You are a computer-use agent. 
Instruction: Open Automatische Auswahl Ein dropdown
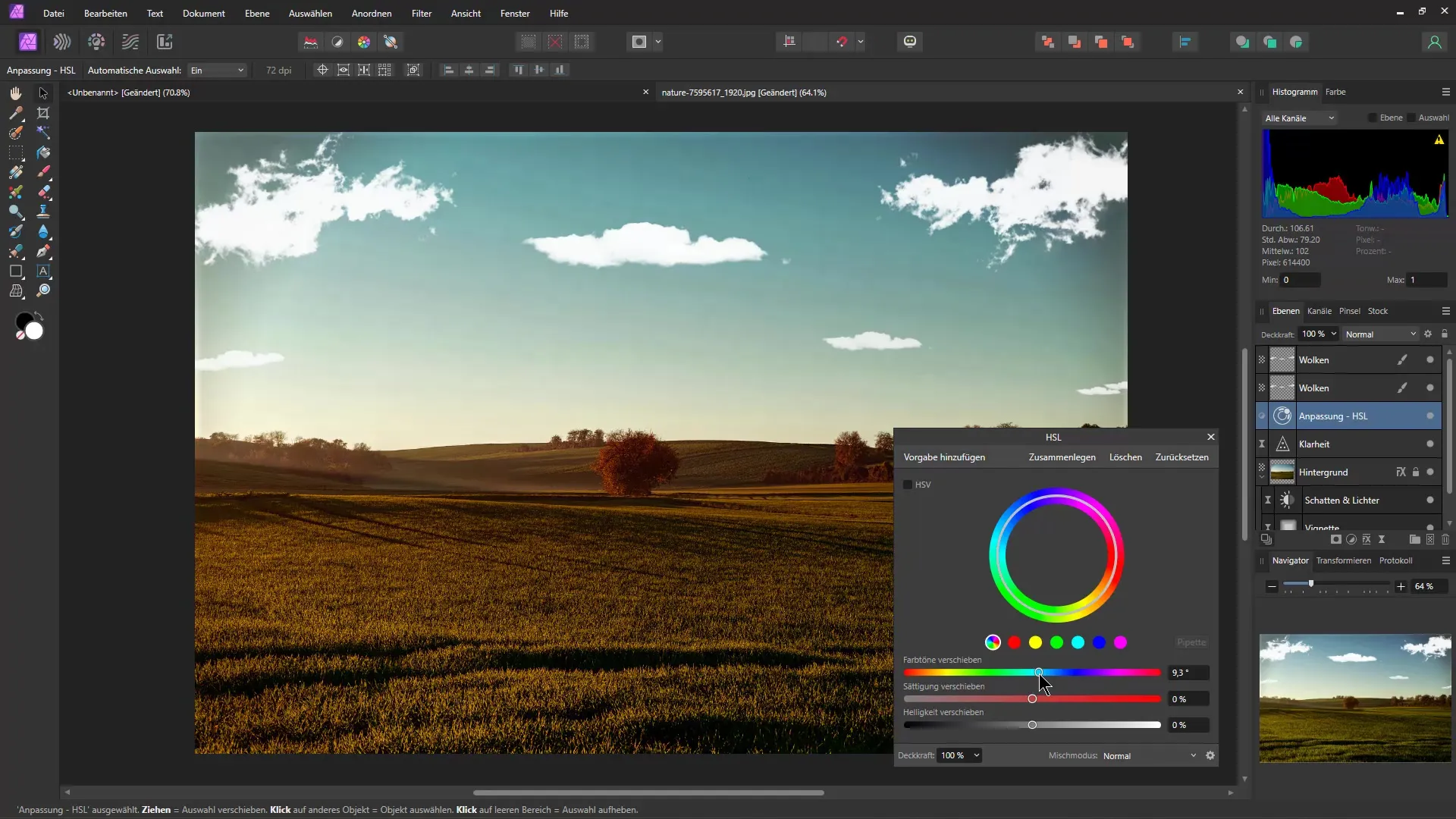tap(217, 71)
